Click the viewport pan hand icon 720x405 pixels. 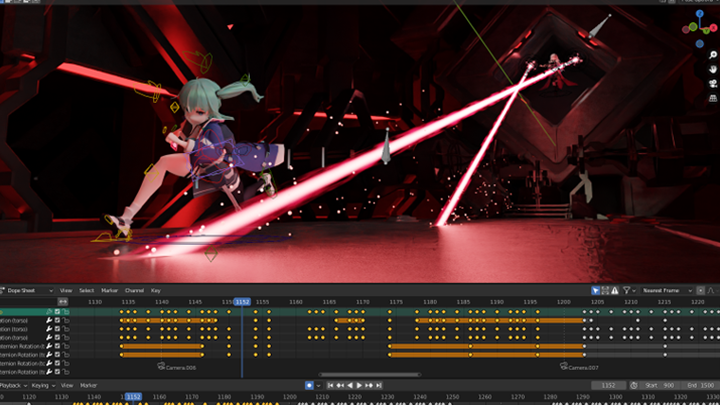(x=713, y=69)
